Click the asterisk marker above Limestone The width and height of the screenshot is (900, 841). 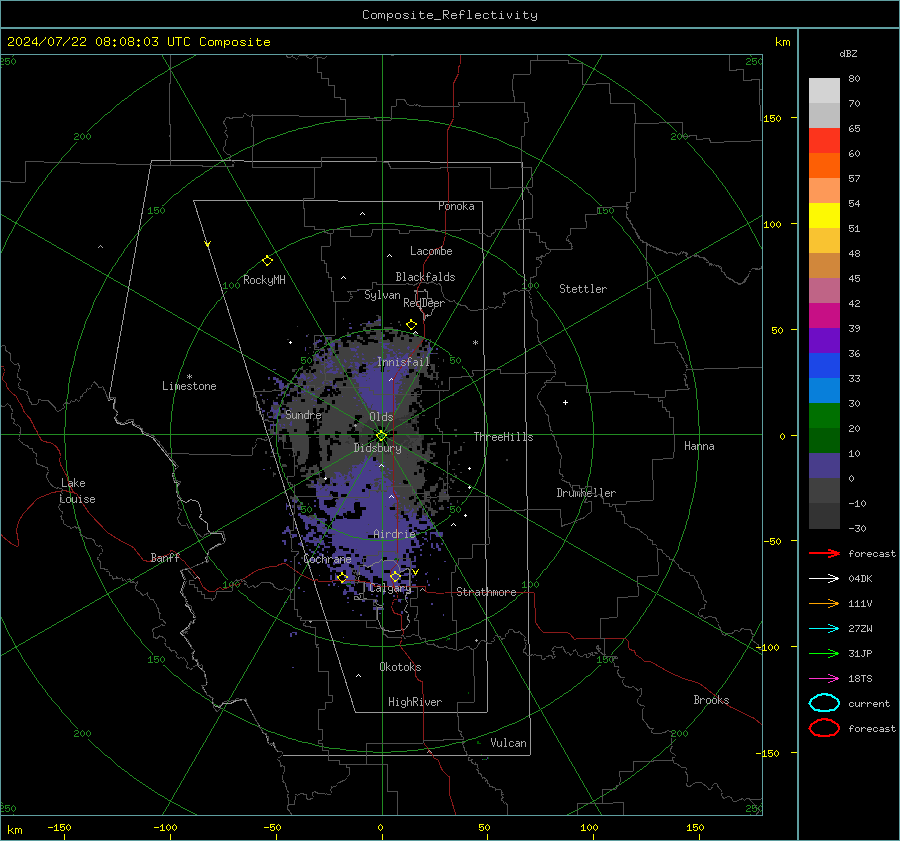(189, 377)
